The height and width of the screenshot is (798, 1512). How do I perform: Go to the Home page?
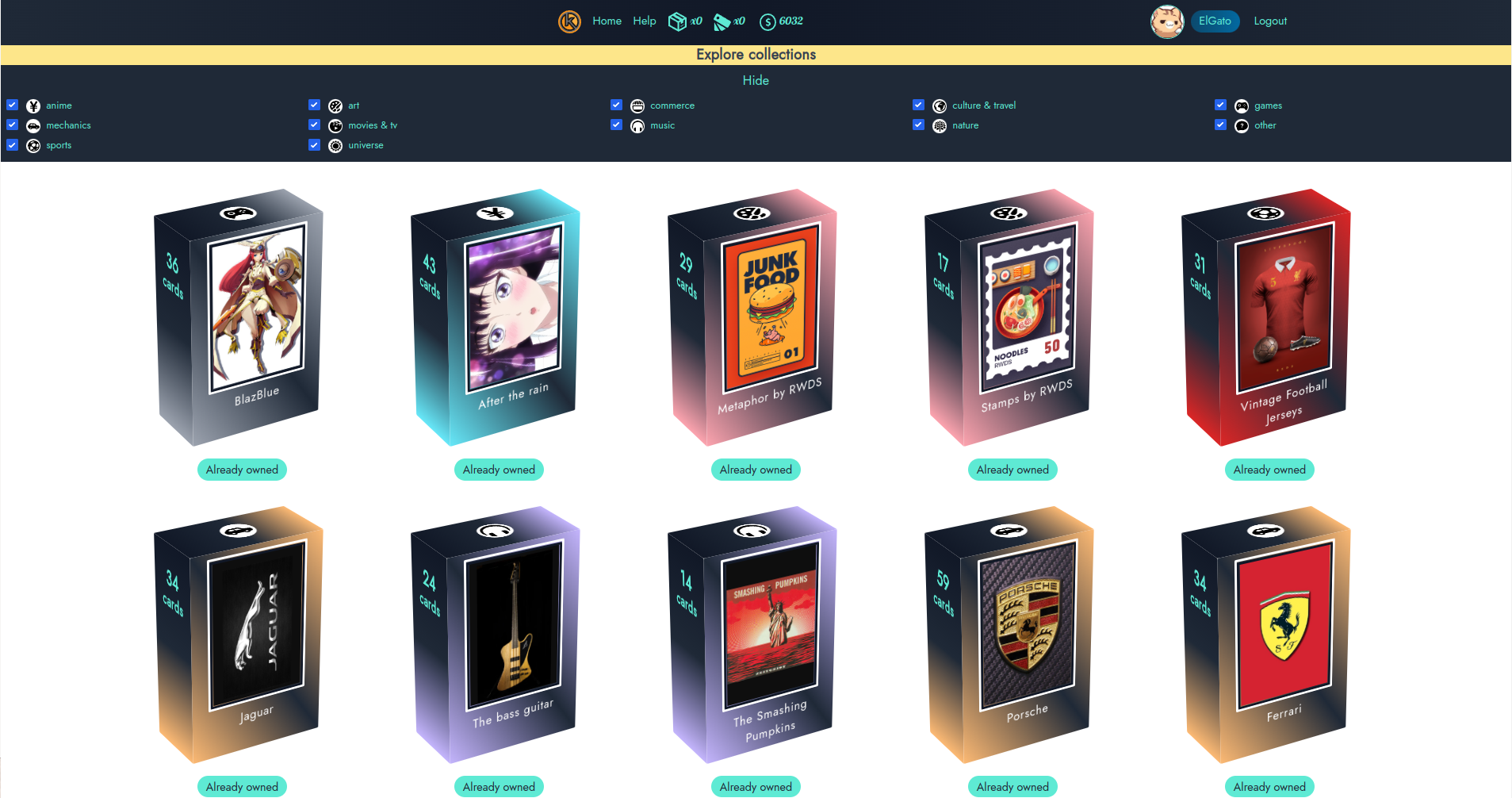(607, 21)
